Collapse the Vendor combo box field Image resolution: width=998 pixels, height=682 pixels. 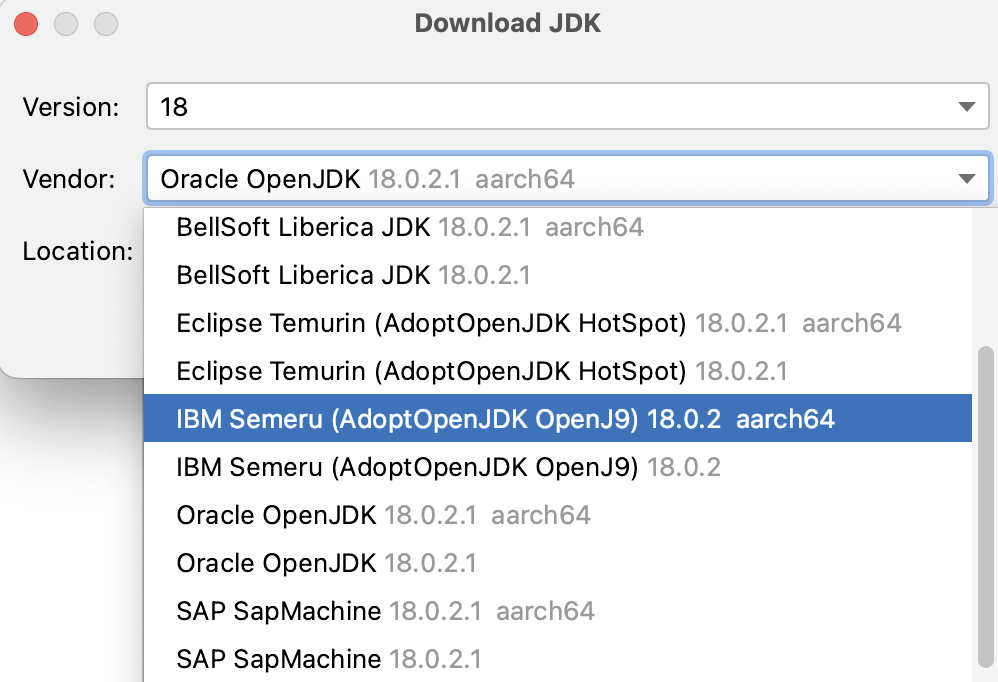point(550,180)
